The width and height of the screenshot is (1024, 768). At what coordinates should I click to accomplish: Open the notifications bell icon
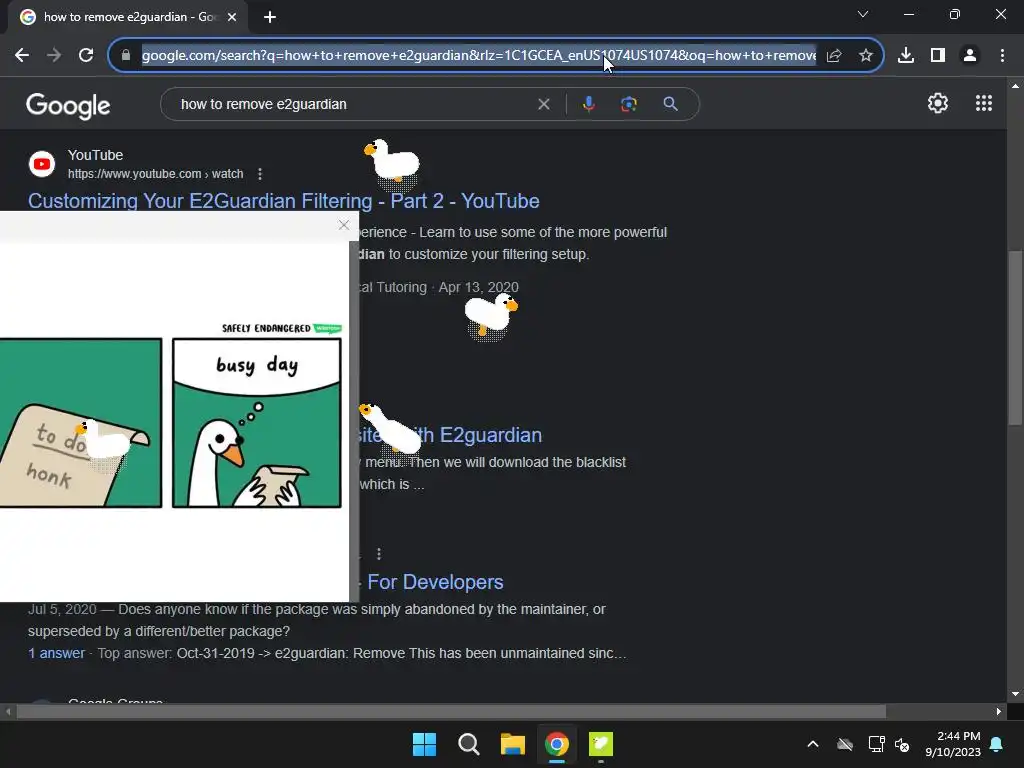(x=997, y=744)
